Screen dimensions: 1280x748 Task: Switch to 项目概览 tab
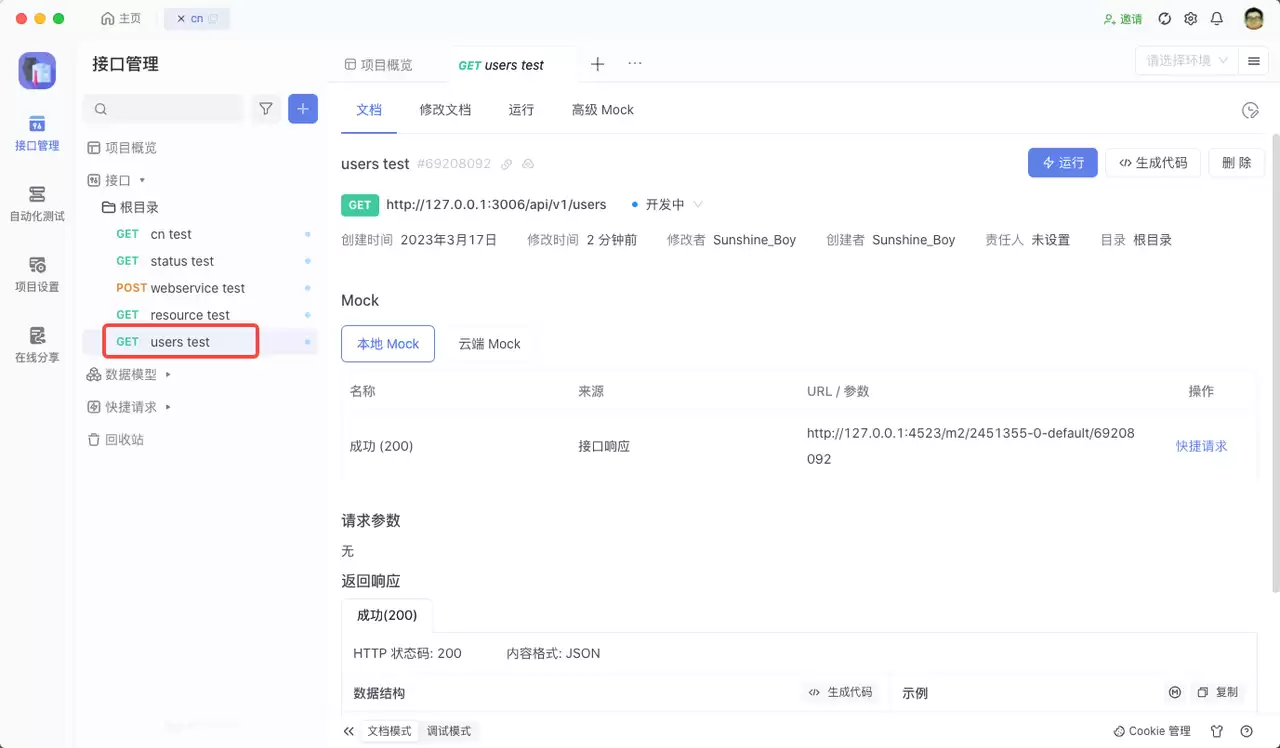(379, 64)
